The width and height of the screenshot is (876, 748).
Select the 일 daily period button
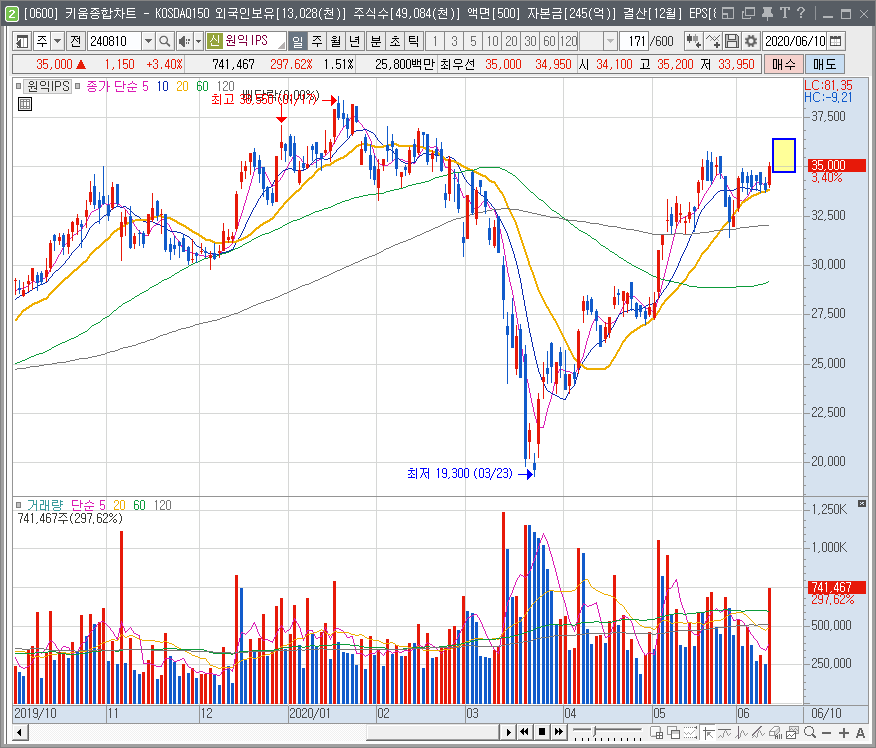[298, 41]
